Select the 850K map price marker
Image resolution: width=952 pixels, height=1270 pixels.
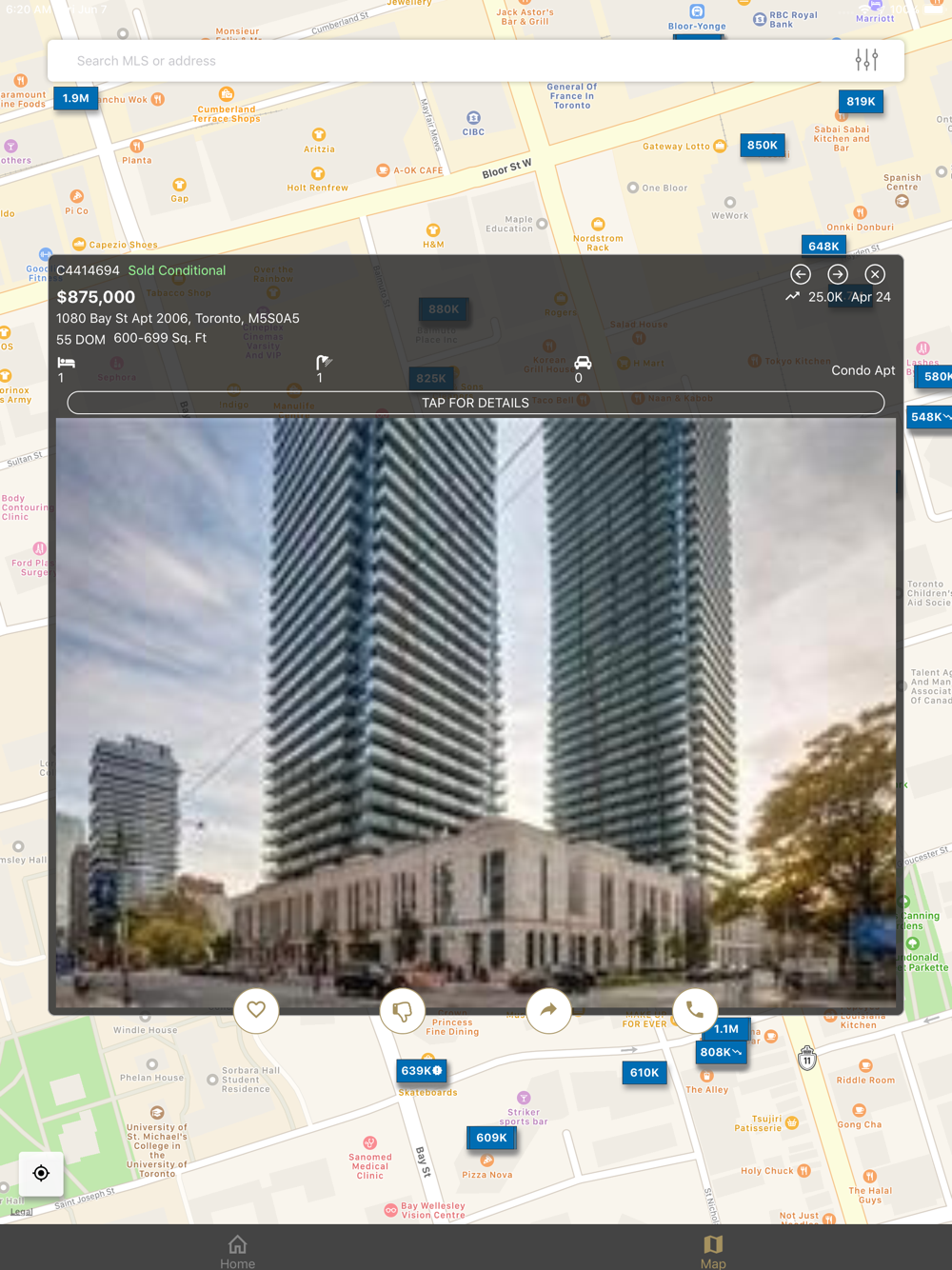pos(762,146)
